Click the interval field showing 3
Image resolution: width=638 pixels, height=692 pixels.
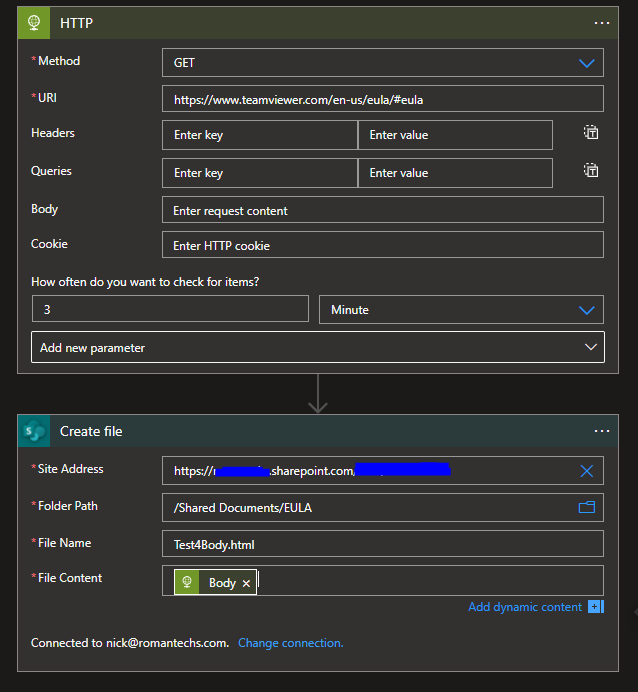tap(170, 309)
